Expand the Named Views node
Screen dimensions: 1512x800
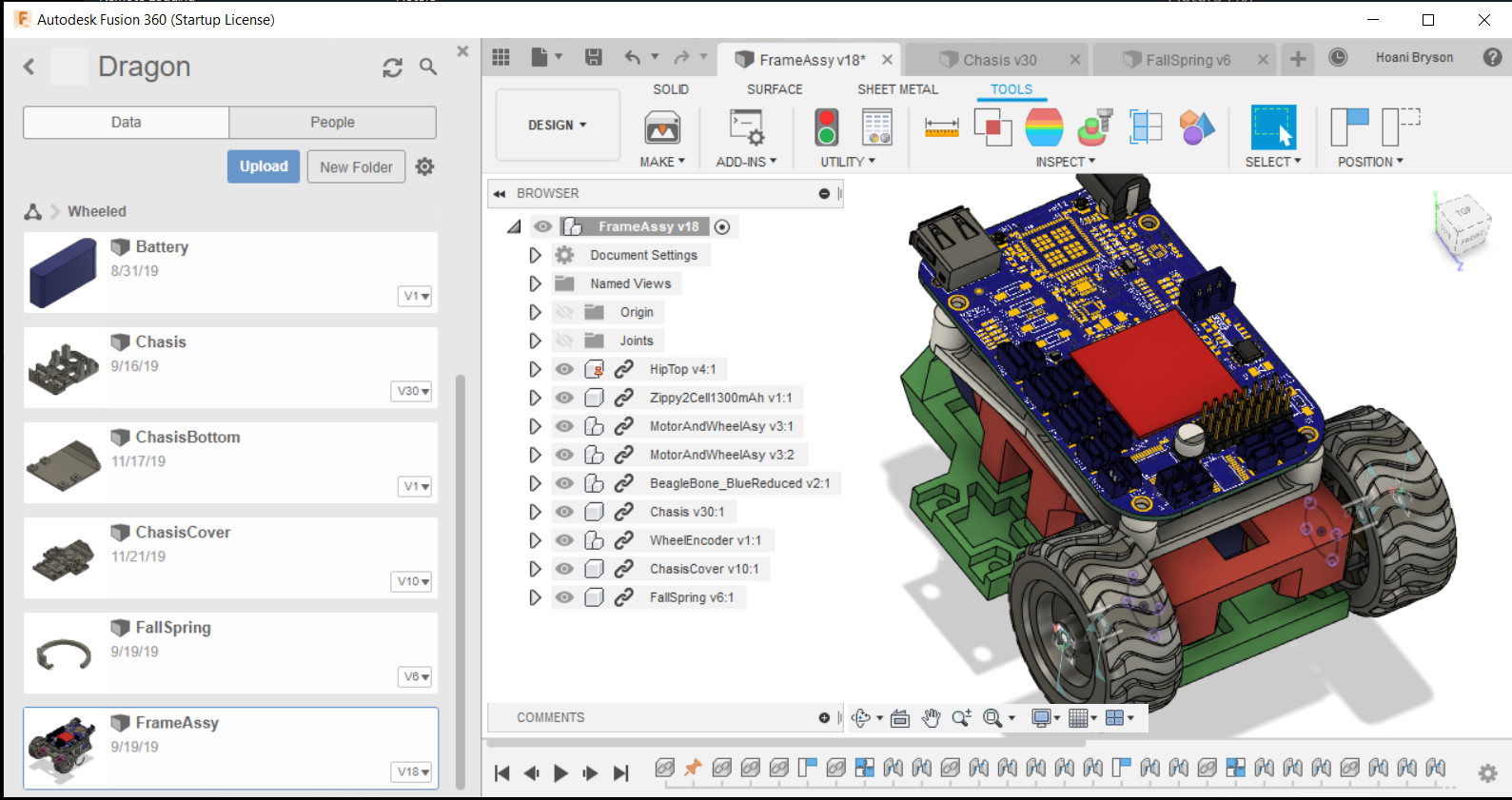[x=535, y=283]
